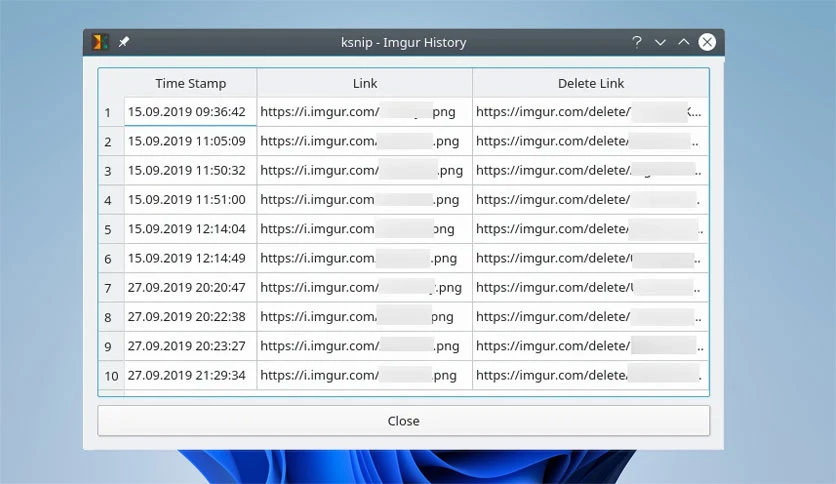
Task: Click the imgur delete link in row 4
Action: coord(591,200)
